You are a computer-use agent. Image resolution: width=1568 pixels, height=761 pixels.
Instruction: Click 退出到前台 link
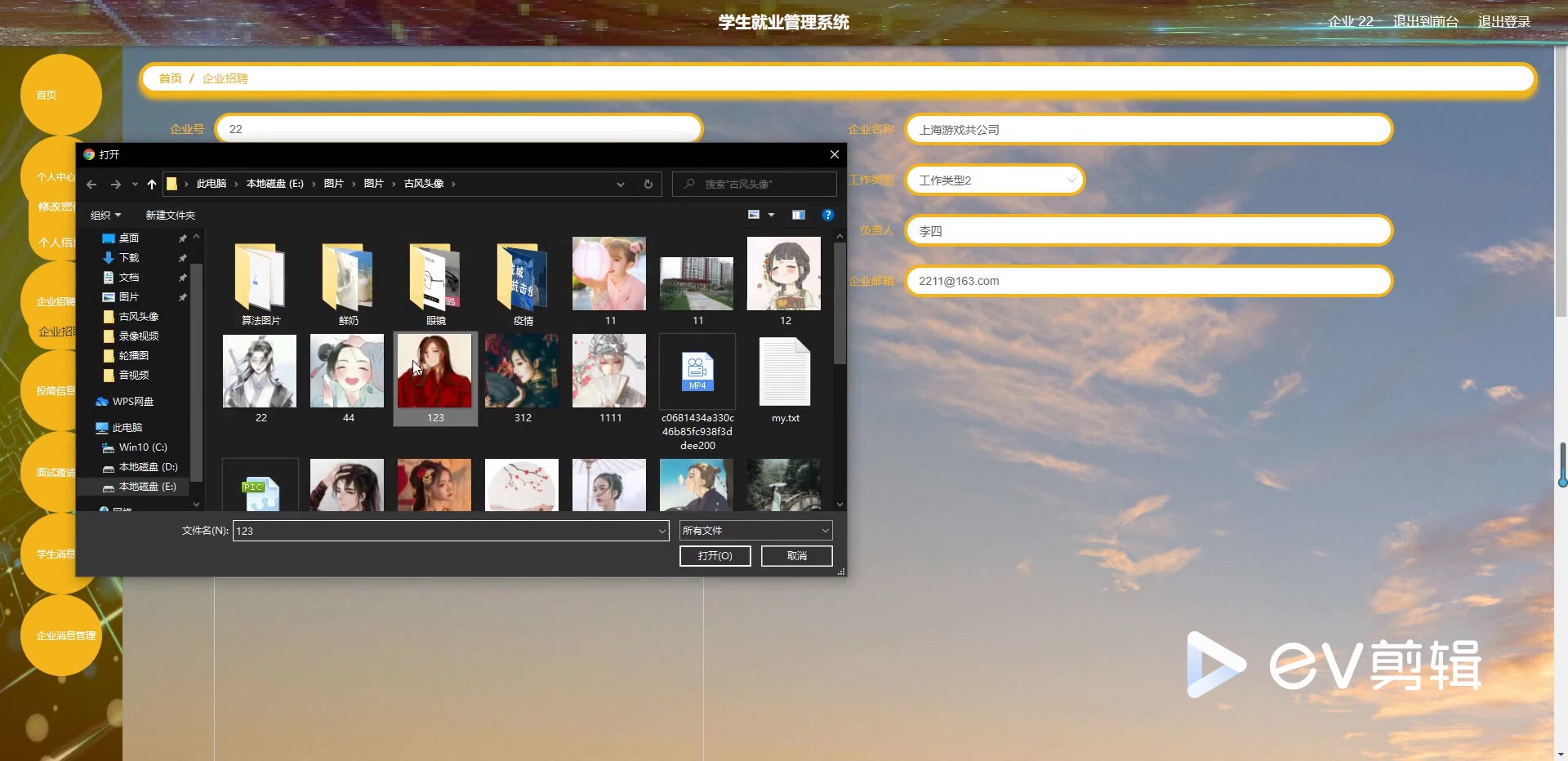pyautogui.click(x=1426, y=22)
